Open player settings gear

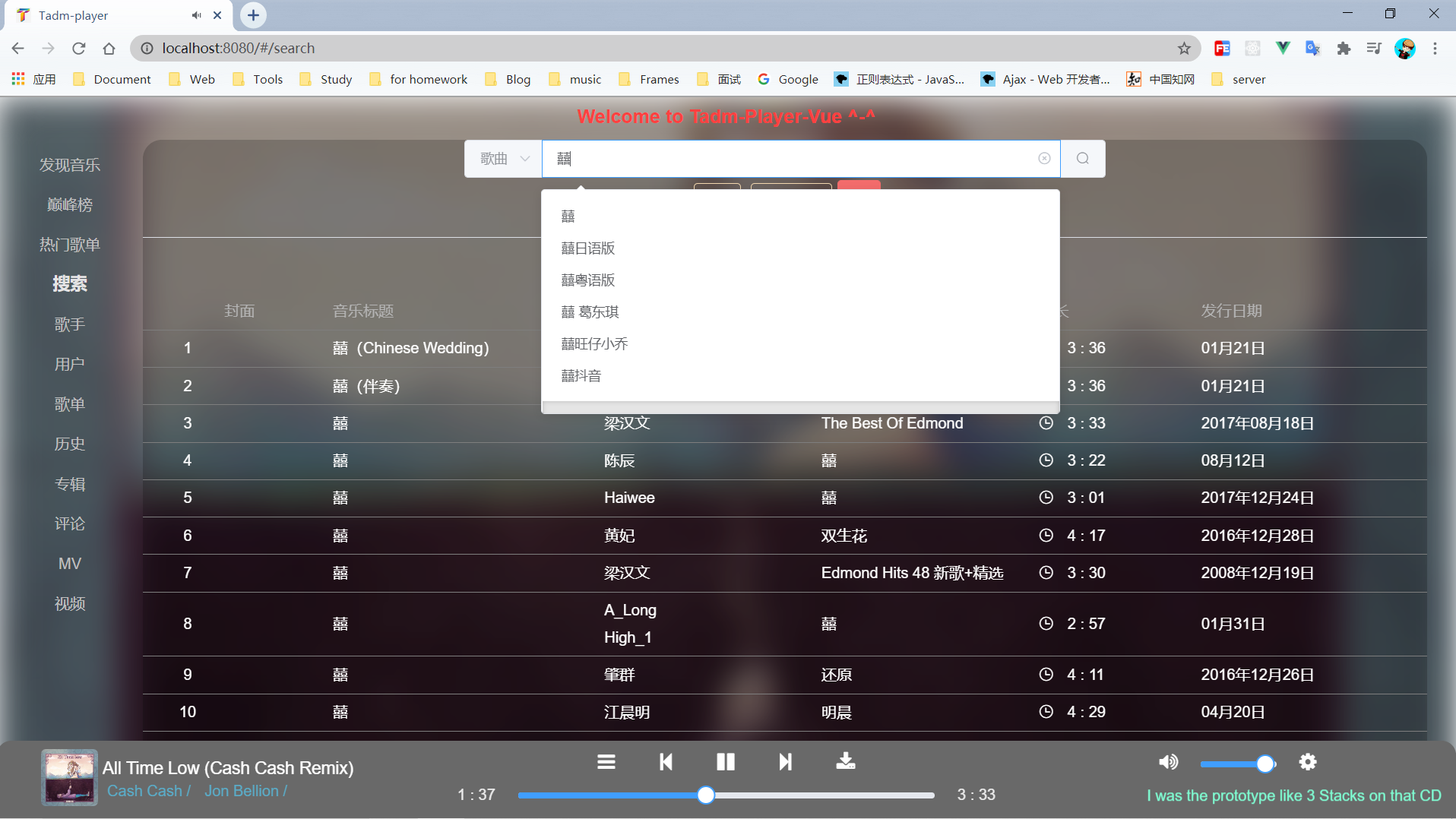click(1307, 762)
